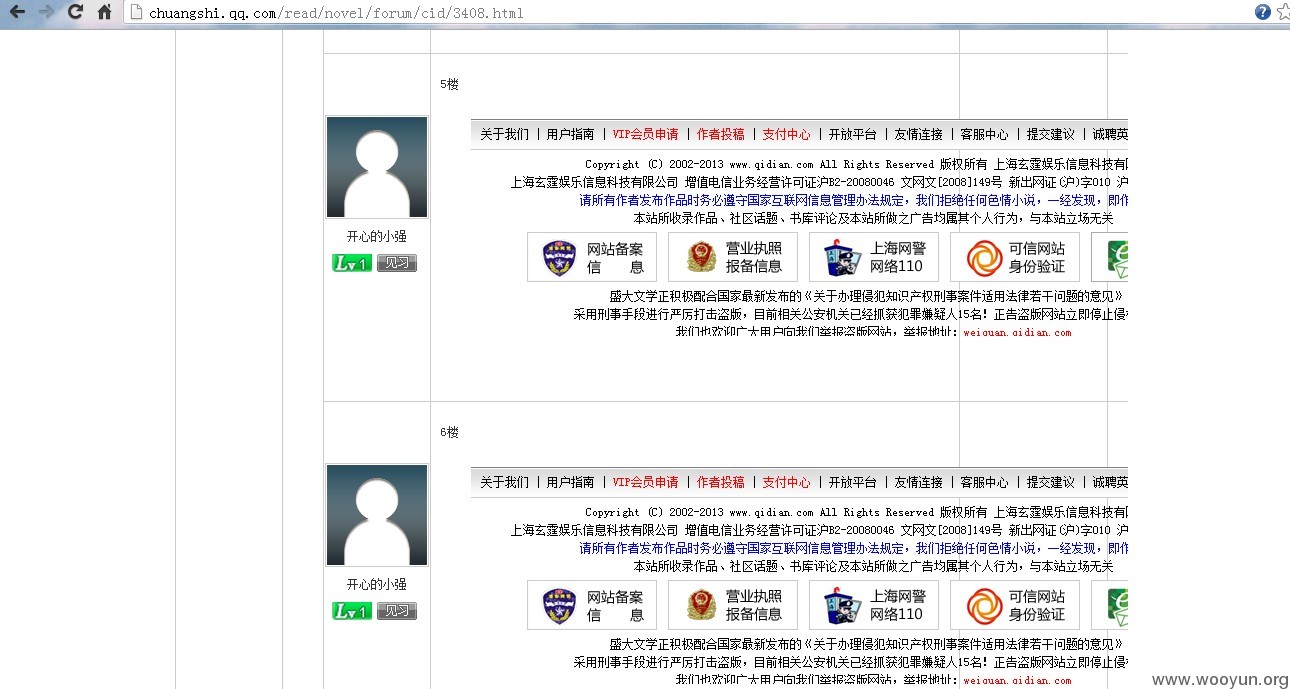Select the 6楼 floor label

(449, 433)
